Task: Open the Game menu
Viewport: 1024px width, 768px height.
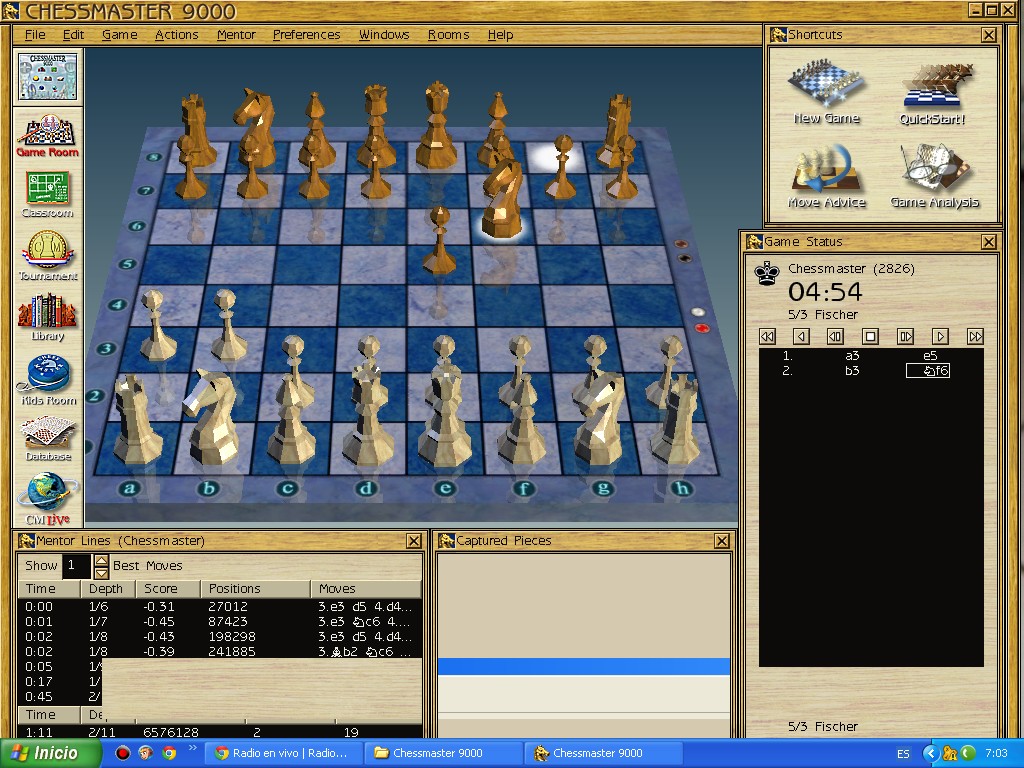Action: click(120, 35)
